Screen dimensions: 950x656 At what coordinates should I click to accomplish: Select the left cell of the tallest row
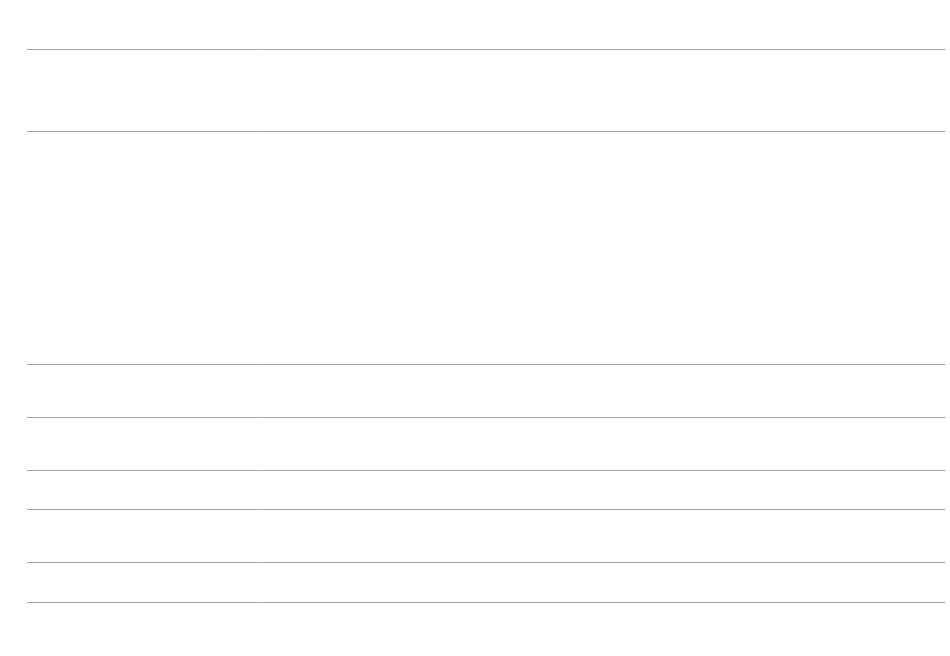click(x=144, y=248)
